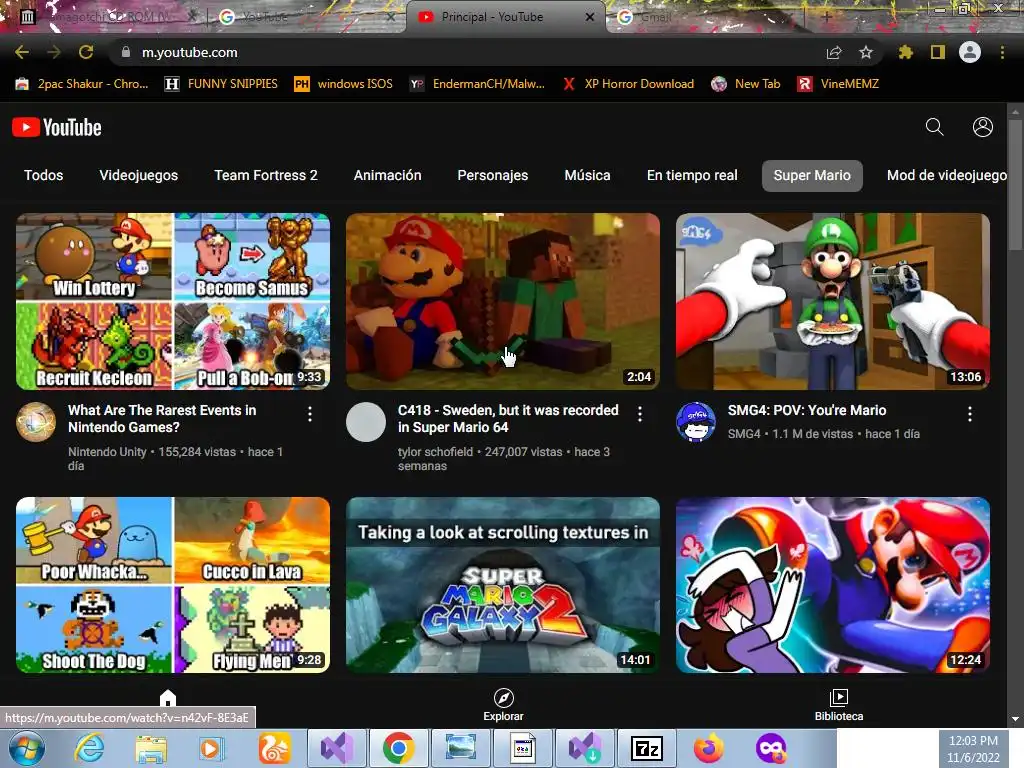The width and height of the screenshot is (1024, 768).
Task: Play the Win Lottery thumbnail video
Action: tap(173, 301)
